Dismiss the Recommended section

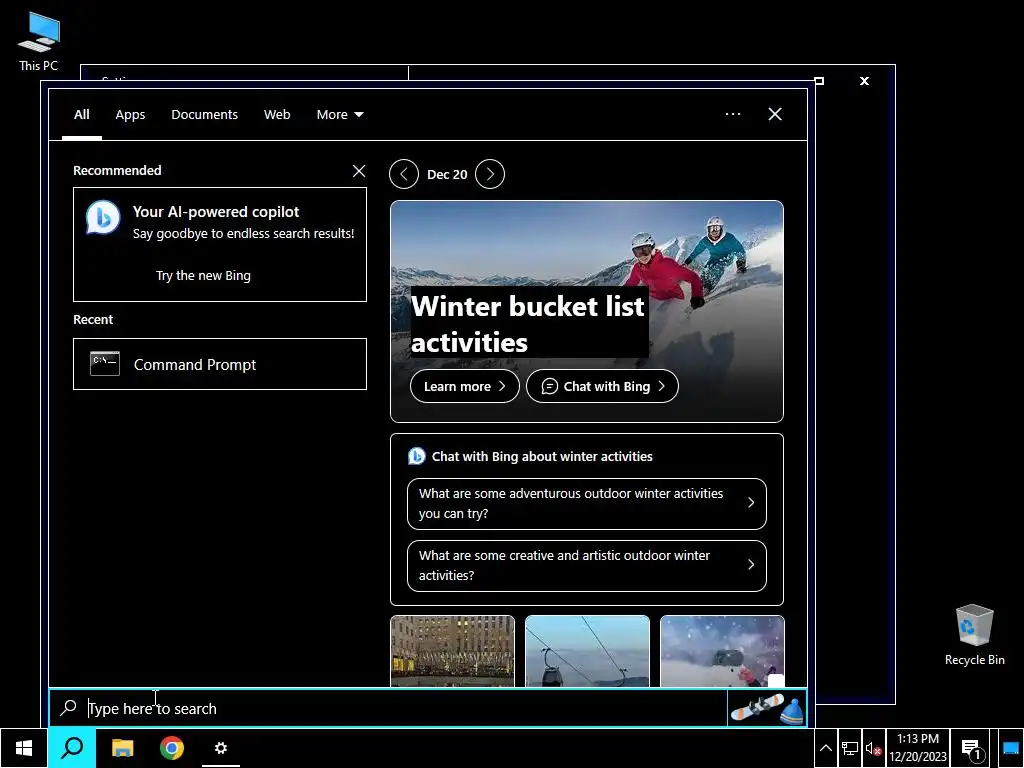[359, 171]
